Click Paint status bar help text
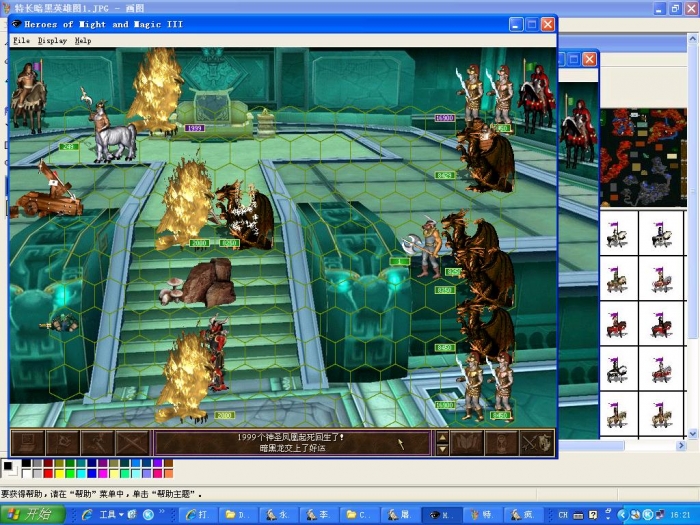Screen dimensions: 700x525 pyautogui.click(x=101, y=494)
